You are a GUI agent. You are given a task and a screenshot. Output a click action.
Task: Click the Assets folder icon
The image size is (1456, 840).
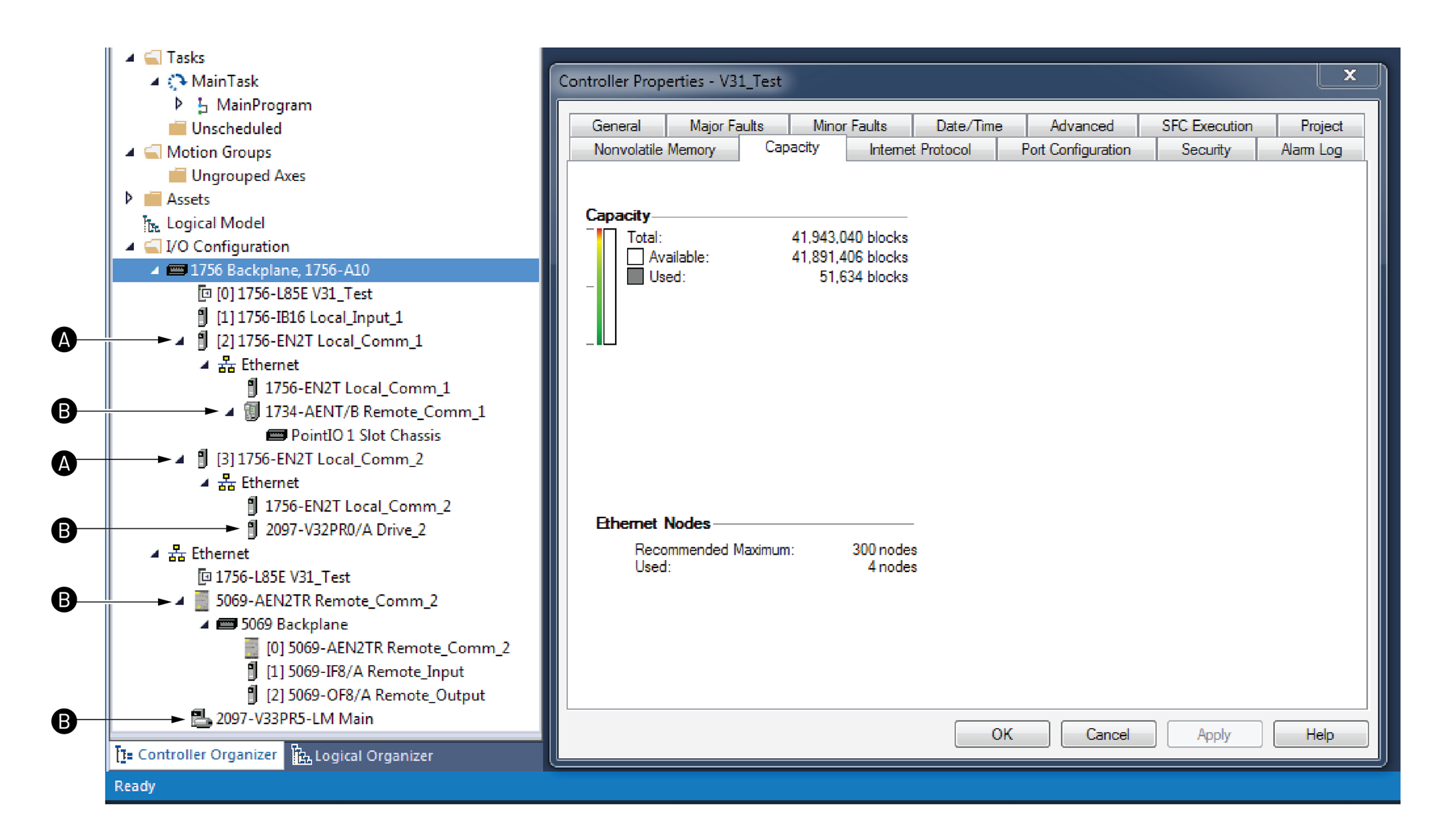tap(153, 199)
